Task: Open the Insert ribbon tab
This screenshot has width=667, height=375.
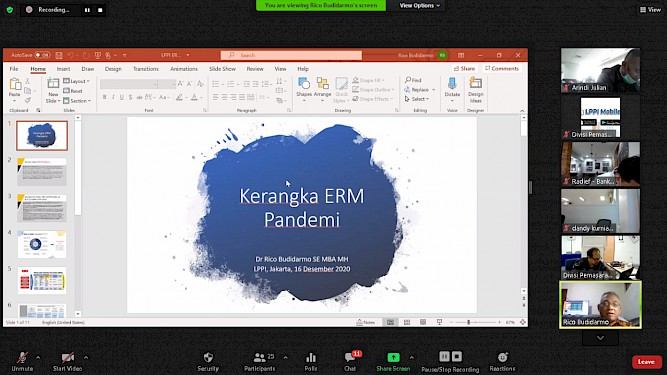Action: tap(63, 69)
